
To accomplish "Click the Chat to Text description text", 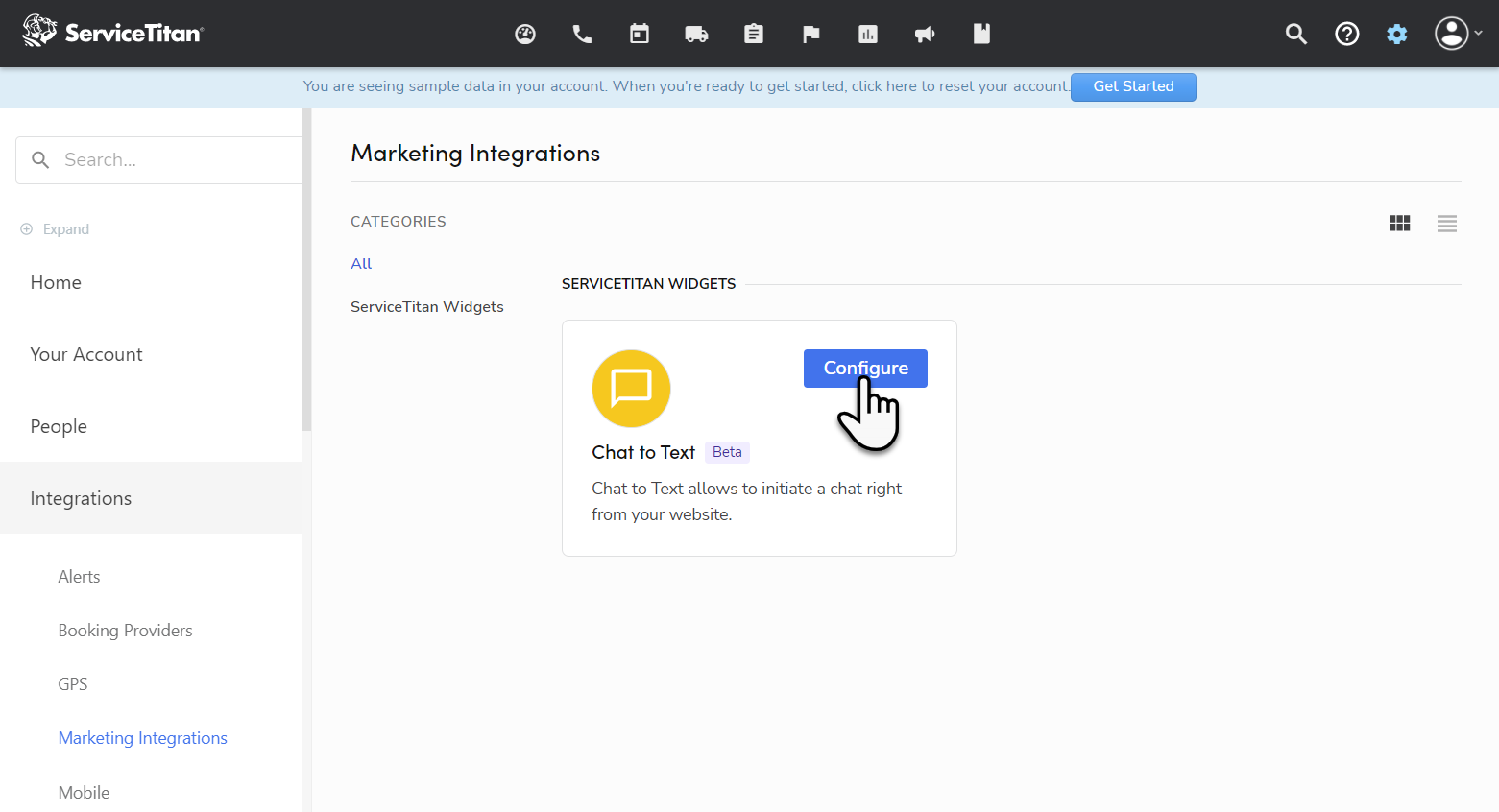I will pyautogui.click(x=746, y=501).
